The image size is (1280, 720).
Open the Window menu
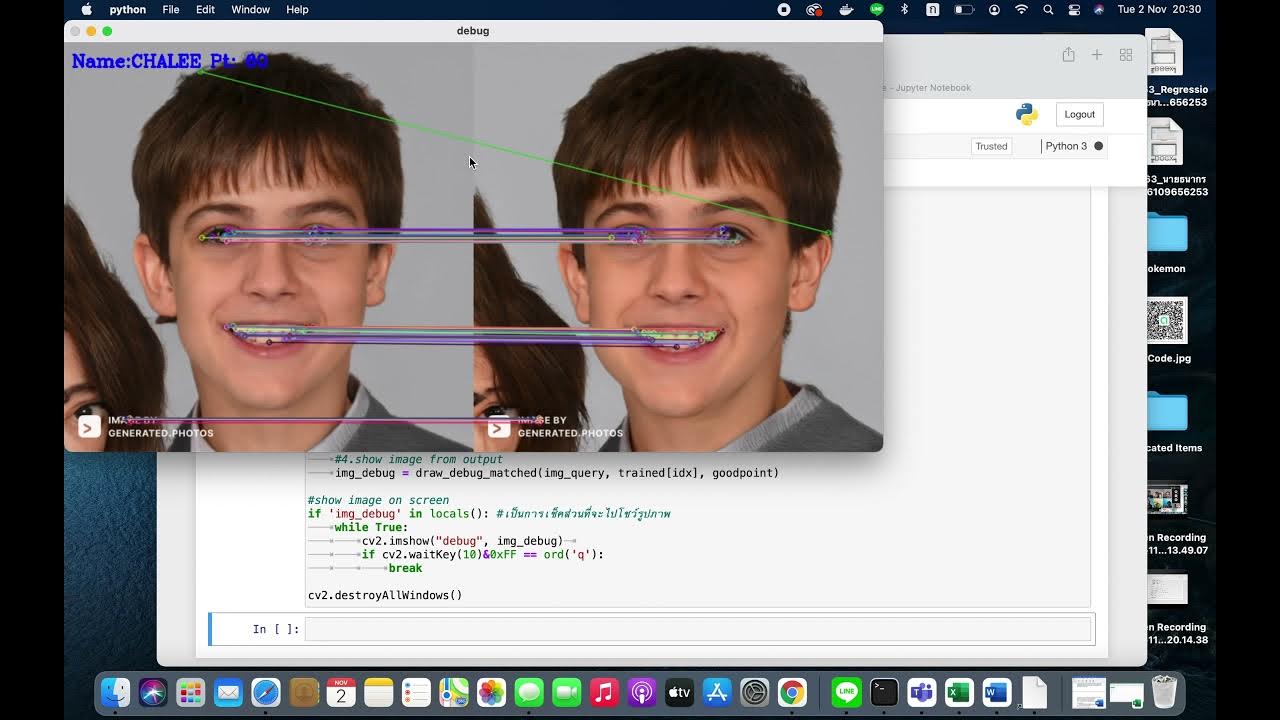(x=251, y=9)
